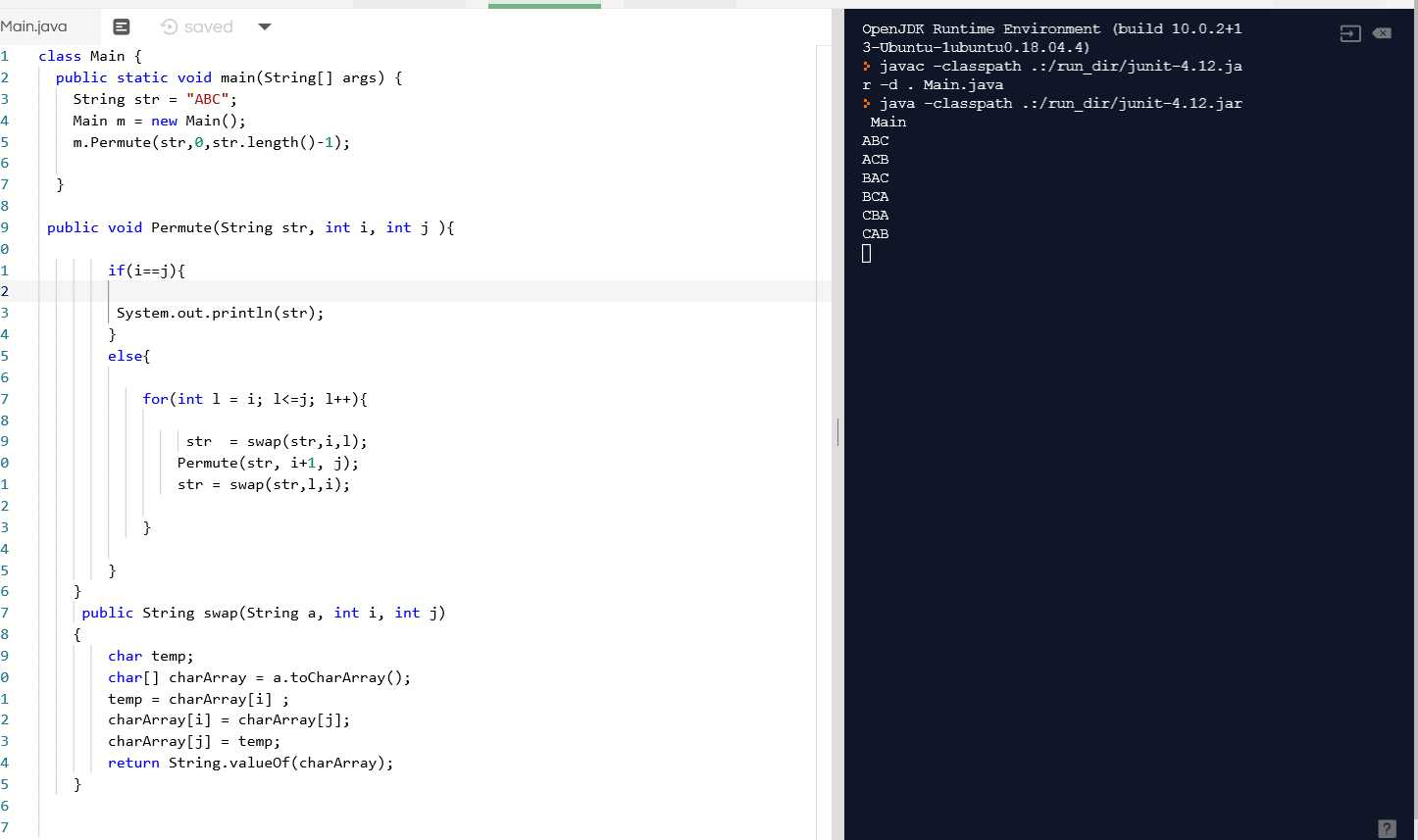Click the 'Main m = new Main();' line
The width and height of the screenshot is (1418, 840).
coord(159,121)
